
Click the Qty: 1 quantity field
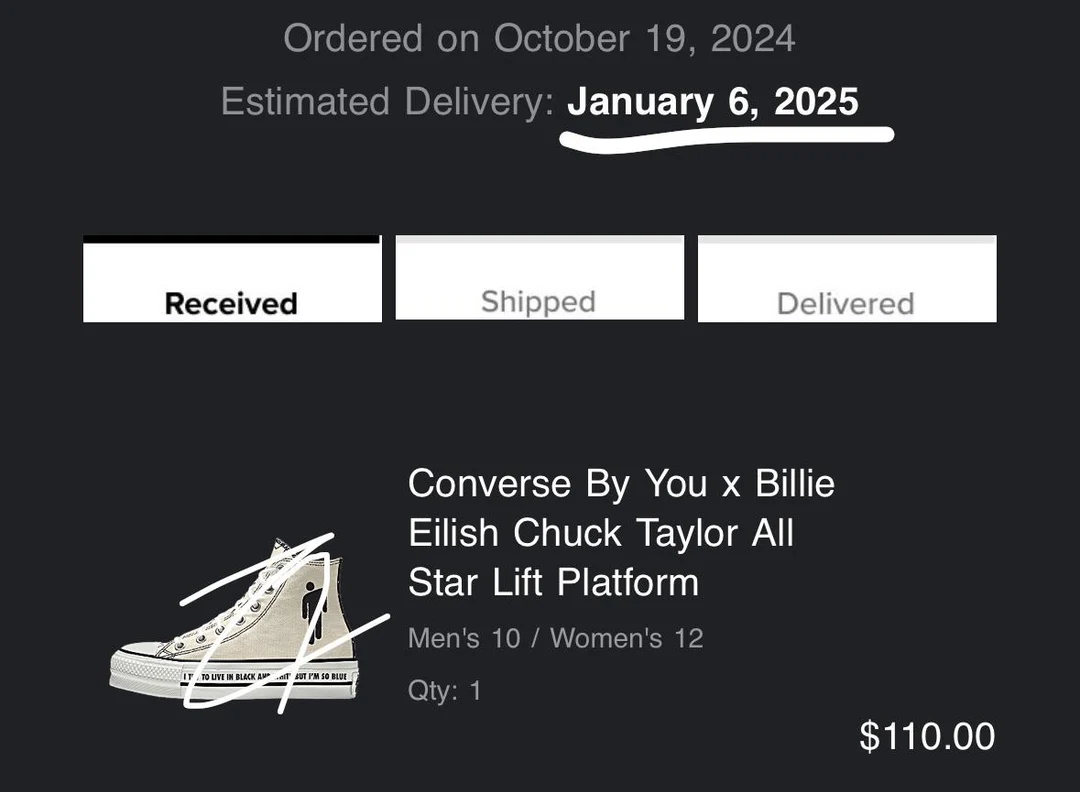click(443, 689)
